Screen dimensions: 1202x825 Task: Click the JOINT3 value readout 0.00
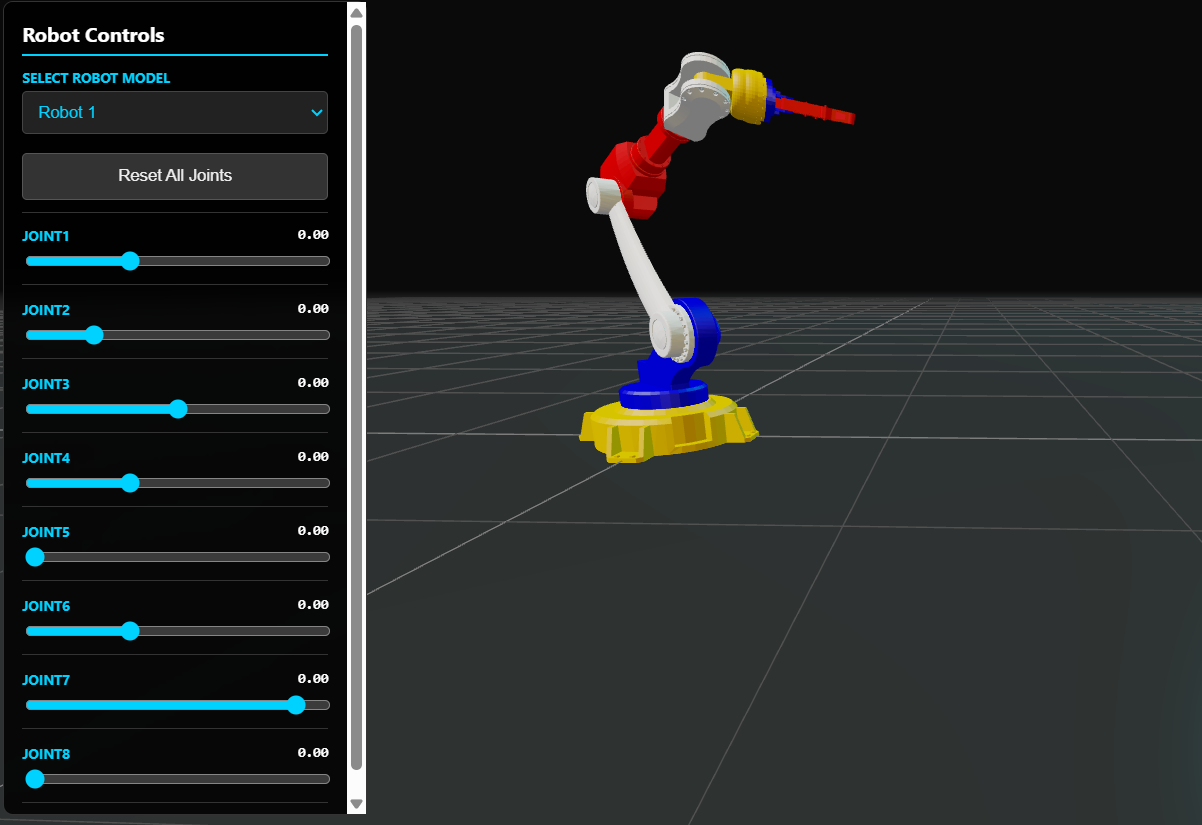click(313, 383)
